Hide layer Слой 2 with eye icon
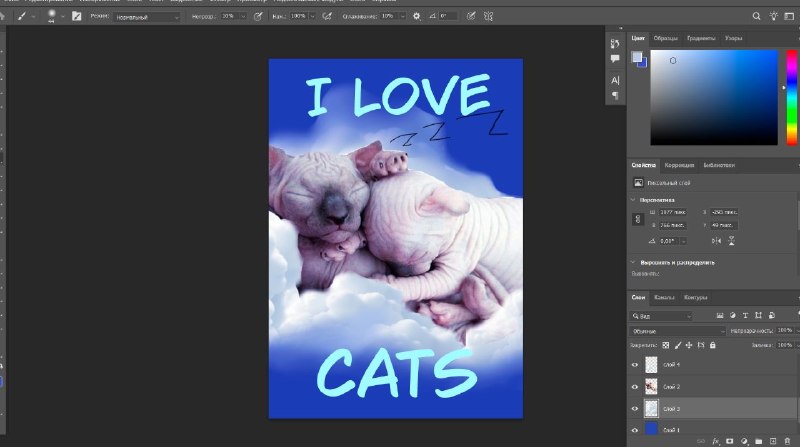800x447 pixels. [635, 387]
